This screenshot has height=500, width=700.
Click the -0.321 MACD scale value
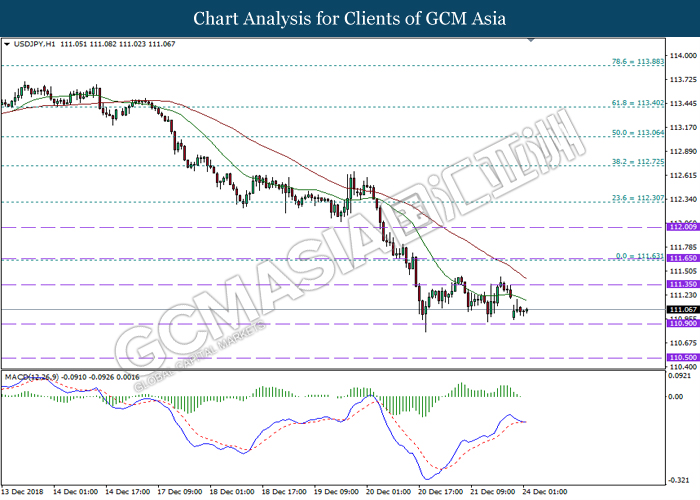(x=679, y=480)
